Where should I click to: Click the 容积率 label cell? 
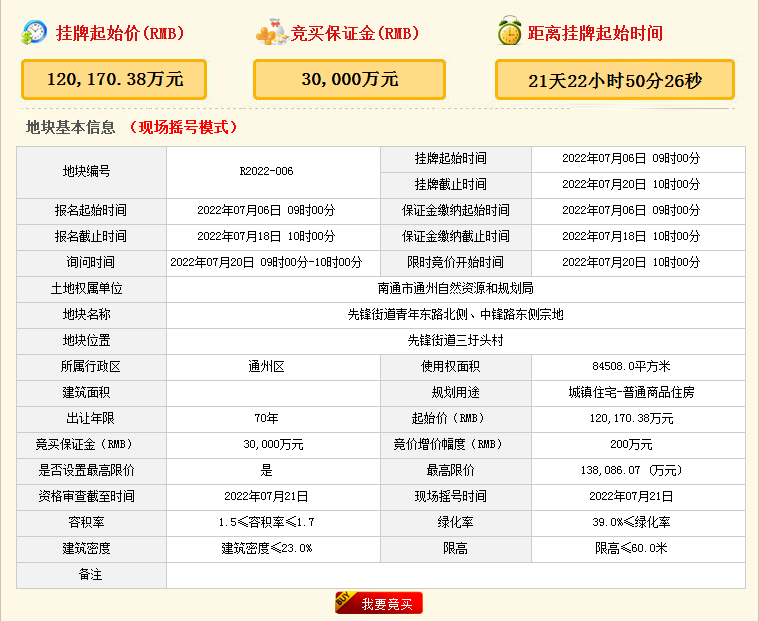(x=91, y=523)
